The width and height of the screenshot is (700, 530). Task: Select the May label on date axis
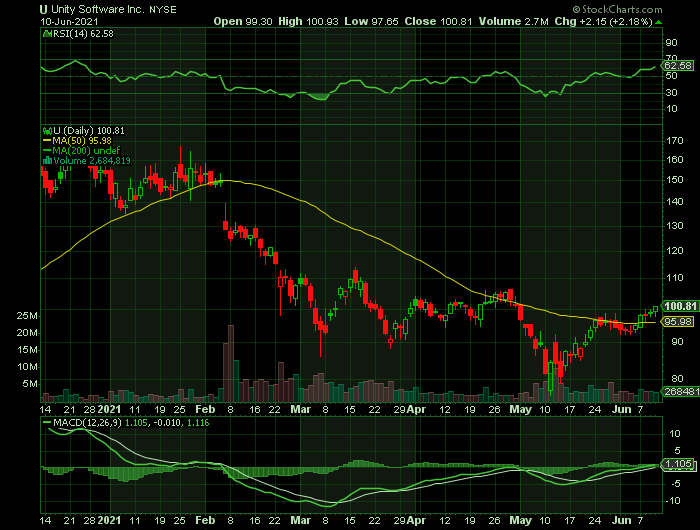coord(520,410)
